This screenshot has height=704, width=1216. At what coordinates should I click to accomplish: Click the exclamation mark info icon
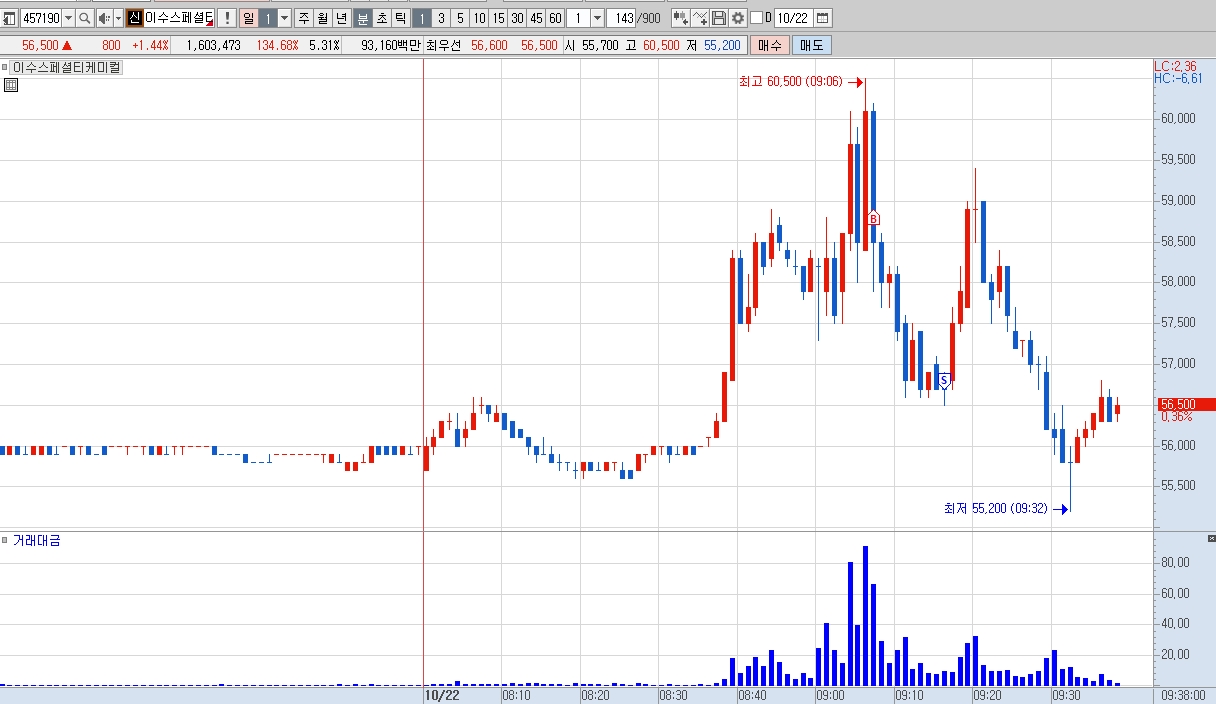[x=227, y=18]
